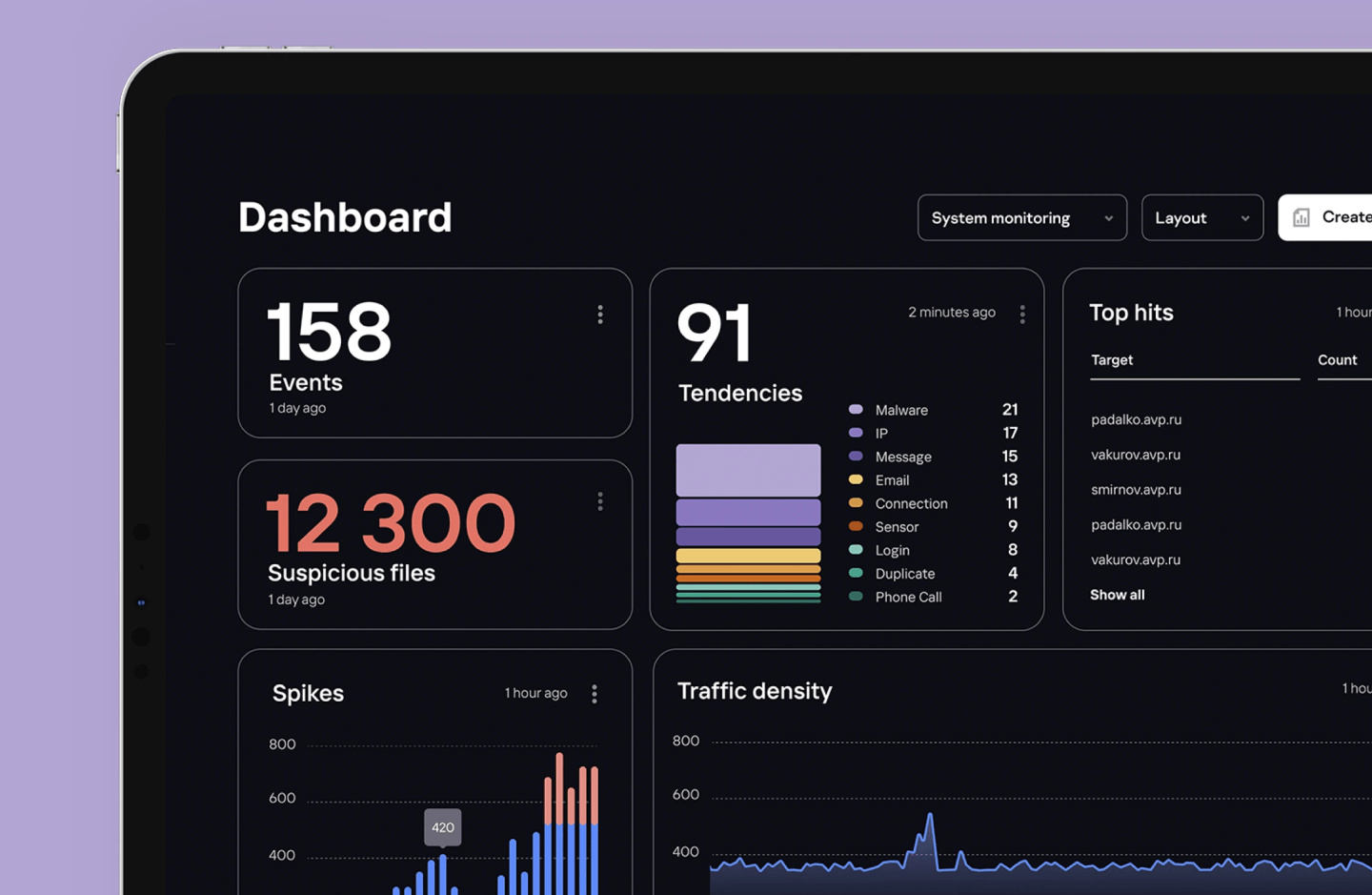Click the chart icon on Create button

pos(1301,218)
